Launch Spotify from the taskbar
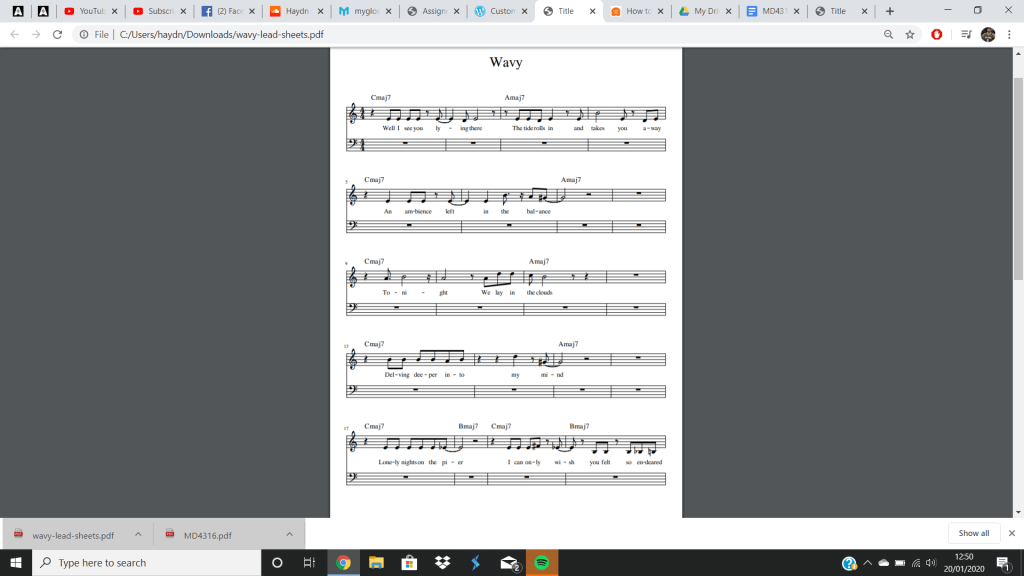This screenshot has width=1024, height=576. pyautogui.click(x=541, y=562)
